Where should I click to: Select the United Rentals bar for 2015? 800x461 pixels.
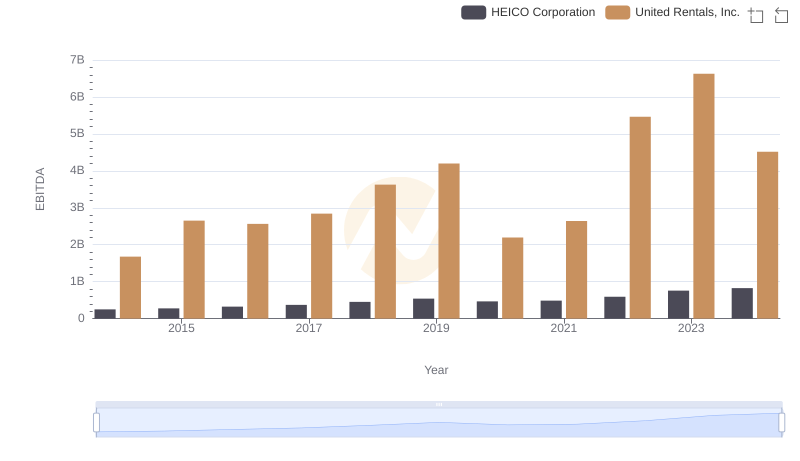coord(194,270)
